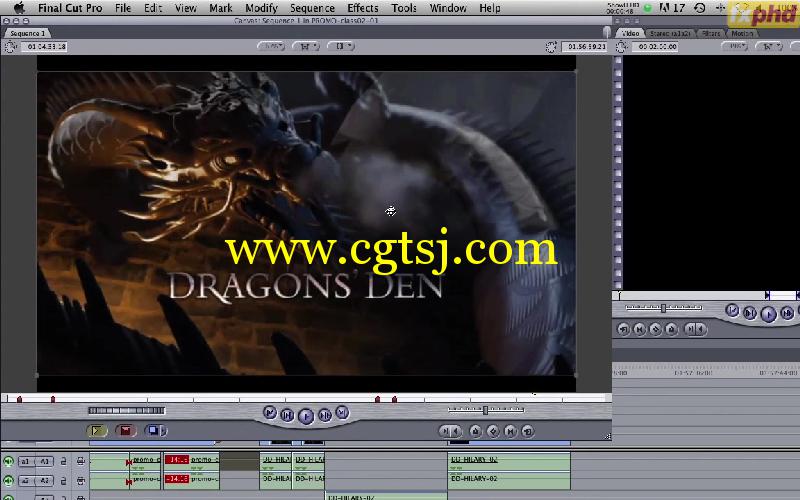
Task: Click Play in the Canvas transport controls
Action: click(x=306, y=416)
